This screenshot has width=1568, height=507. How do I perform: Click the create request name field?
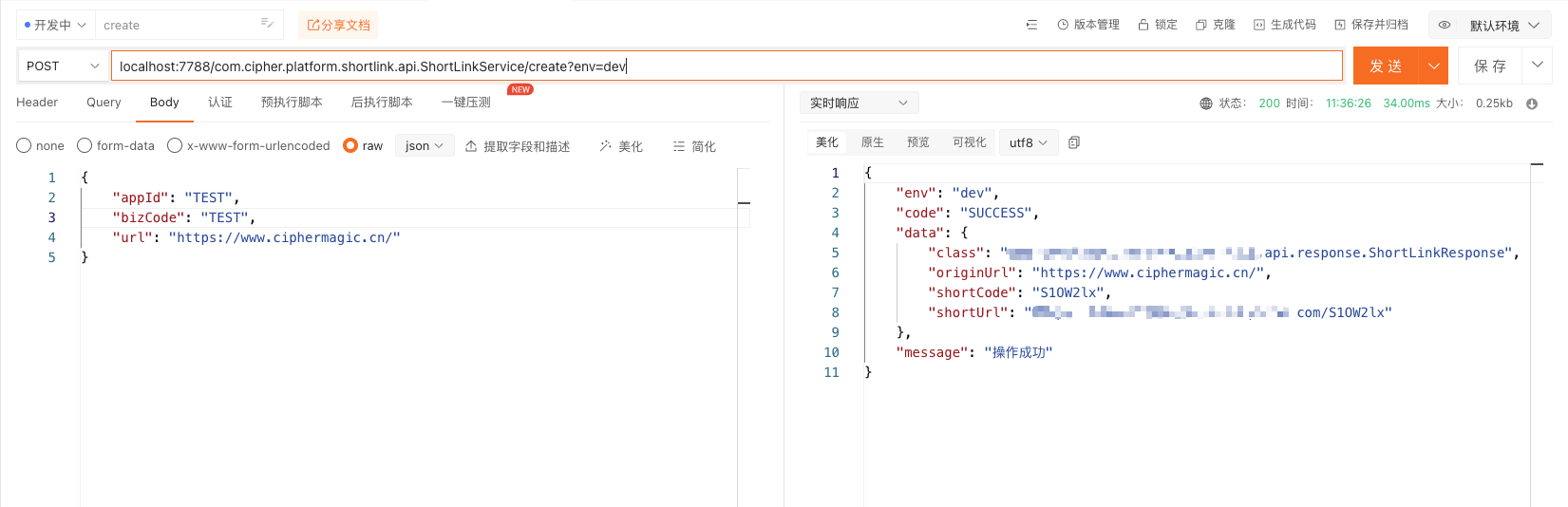[x=189, y=25]
